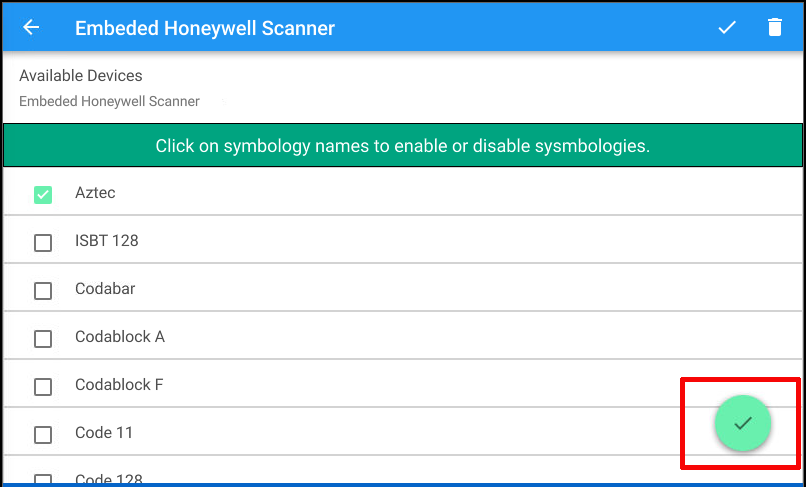806x487 pixels.
Task: Uncheck the Aztec symbology checkbox
Action: click(x=43, y=195)
